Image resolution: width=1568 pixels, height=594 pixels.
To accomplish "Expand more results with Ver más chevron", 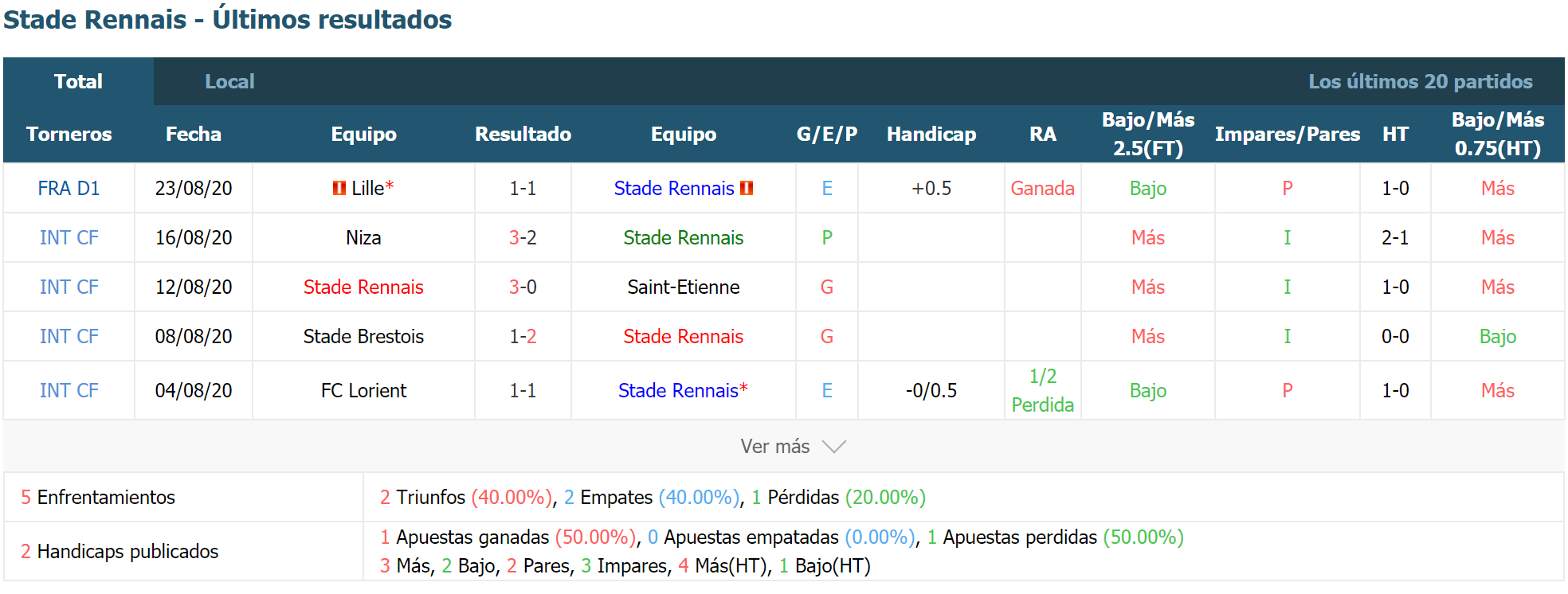I will pos(834,447).
